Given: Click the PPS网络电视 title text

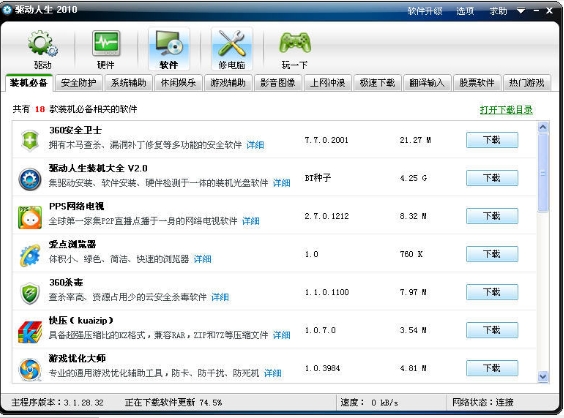Looking at the screenshot, I should 76,206.
